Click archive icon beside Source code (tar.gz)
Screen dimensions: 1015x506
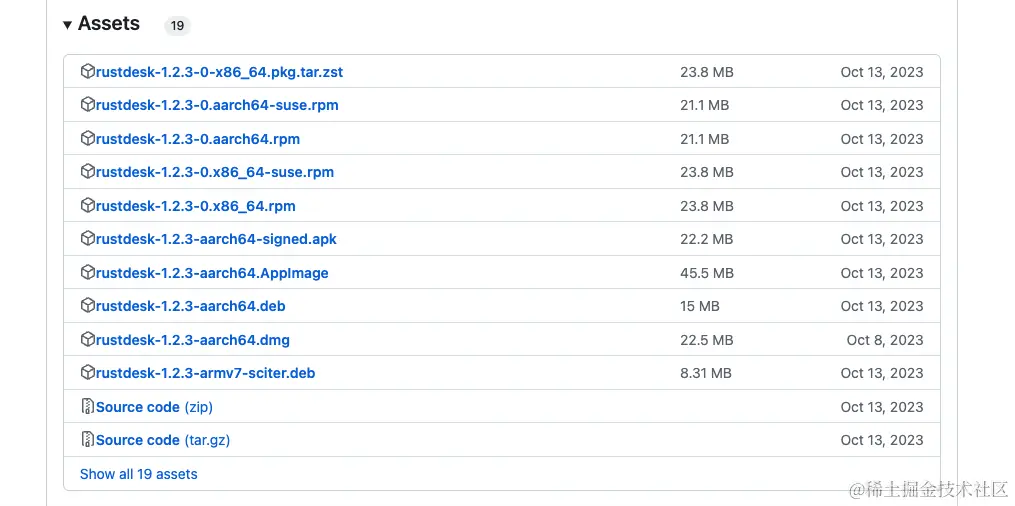(x=88, y=440)
